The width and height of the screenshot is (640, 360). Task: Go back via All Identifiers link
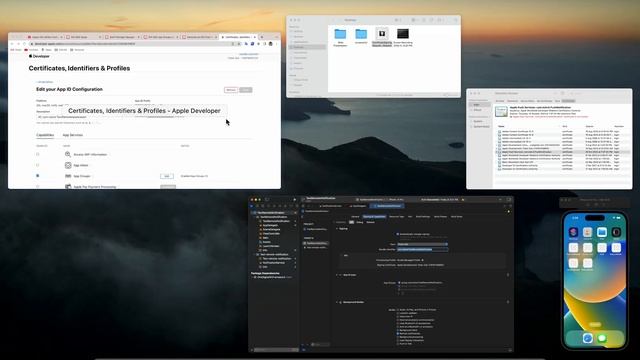click(x=45, y=82)
